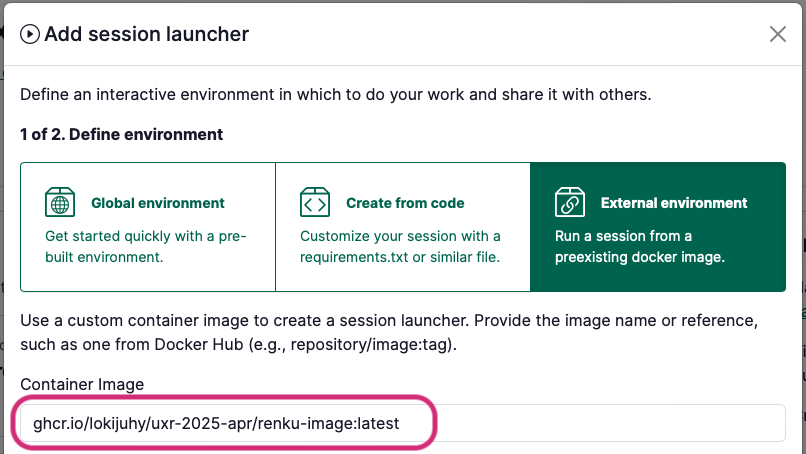Click the code brackets icon for Create from code
The width and height of the screenshot is (806, 454).
pos(315,202)
